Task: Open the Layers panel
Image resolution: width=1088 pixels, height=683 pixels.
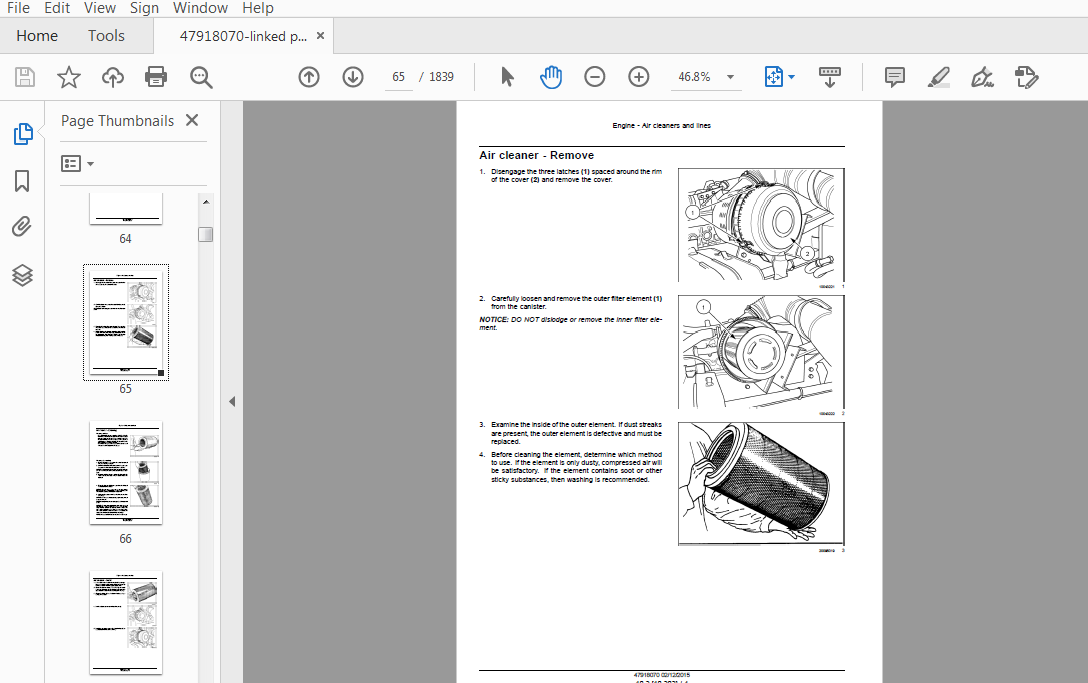Action: [22, 276]
